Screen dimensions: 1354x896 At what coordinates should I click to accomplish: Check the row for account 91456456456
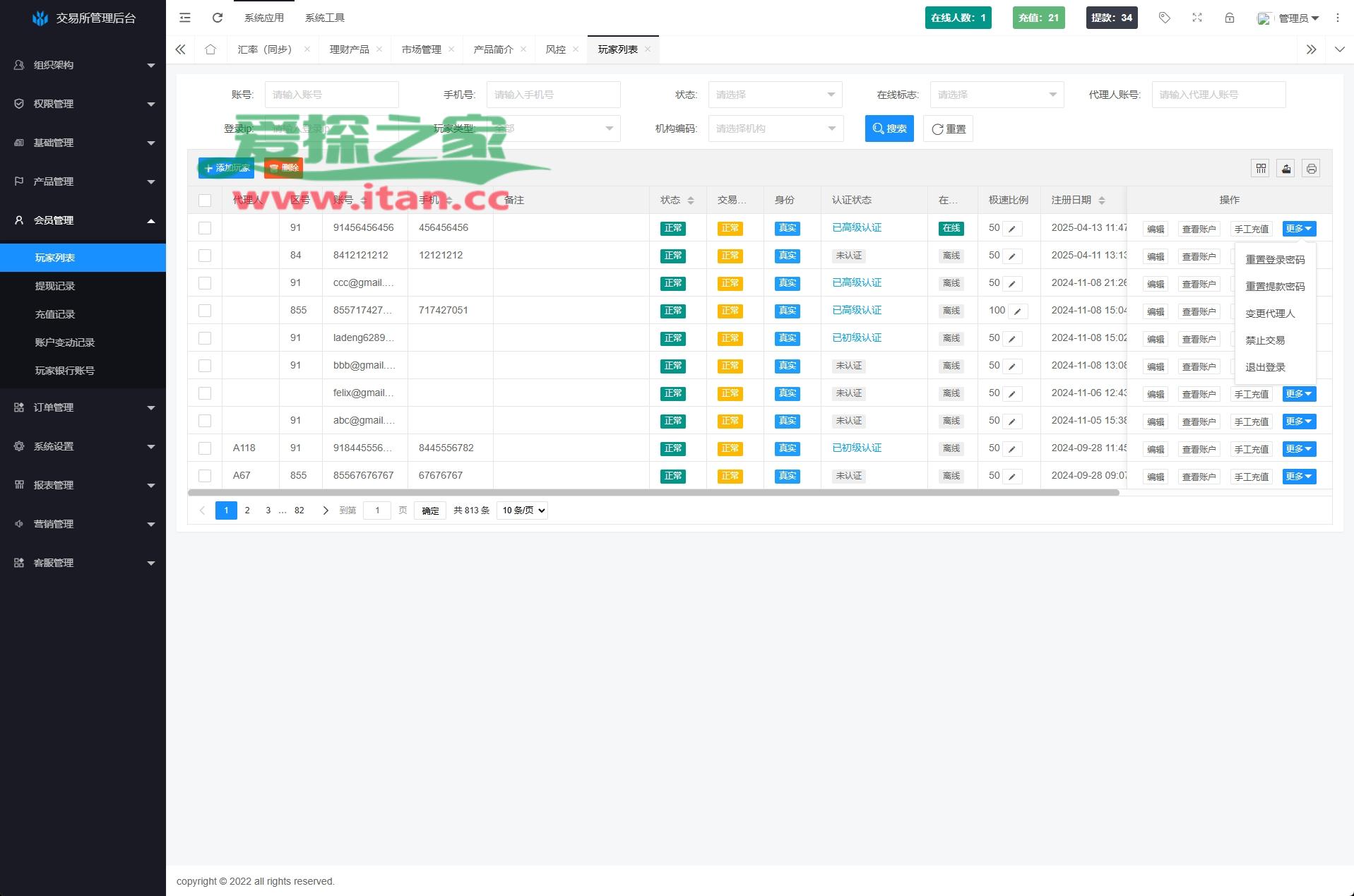[205, 228]
